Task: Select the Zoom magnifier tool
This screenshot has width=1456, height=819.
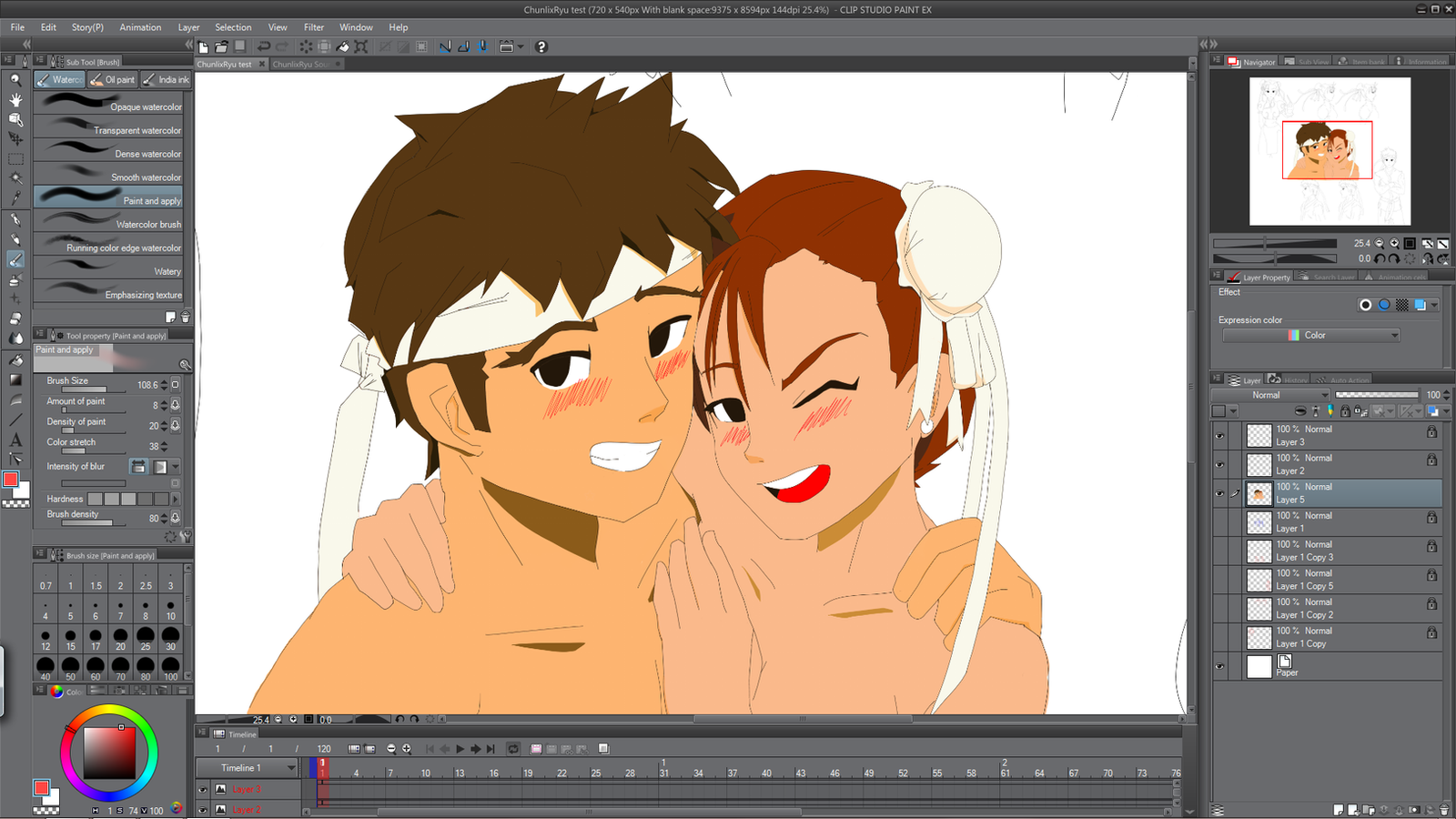Action: (15, 80)
